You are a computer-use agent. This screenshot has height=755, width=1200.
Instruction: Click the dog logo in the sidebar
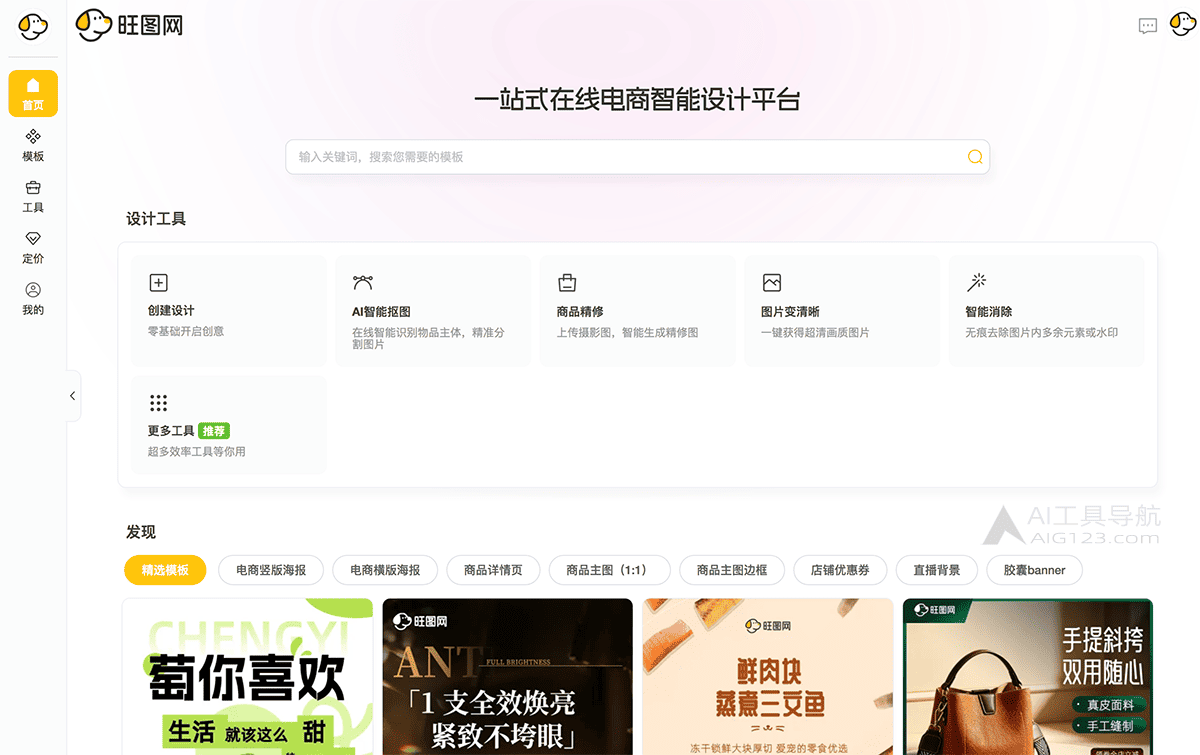click(x=33, y=26)
